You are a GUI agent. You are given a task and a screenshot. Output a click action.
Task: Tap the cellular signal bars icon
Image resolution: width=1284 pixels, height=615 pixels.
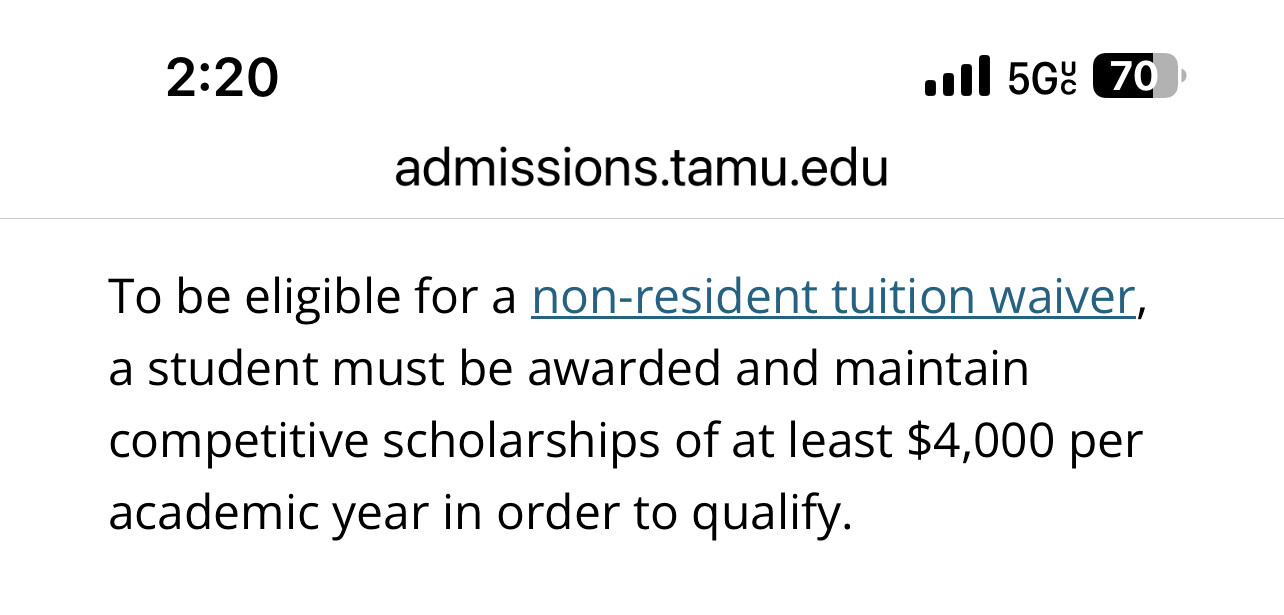pos(957,78)
